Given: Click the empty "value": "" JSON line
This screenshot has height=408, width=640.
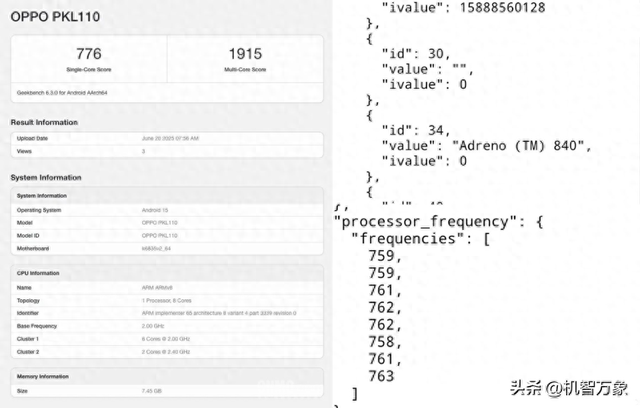Looking at the screenshot, I should point(427,69).
